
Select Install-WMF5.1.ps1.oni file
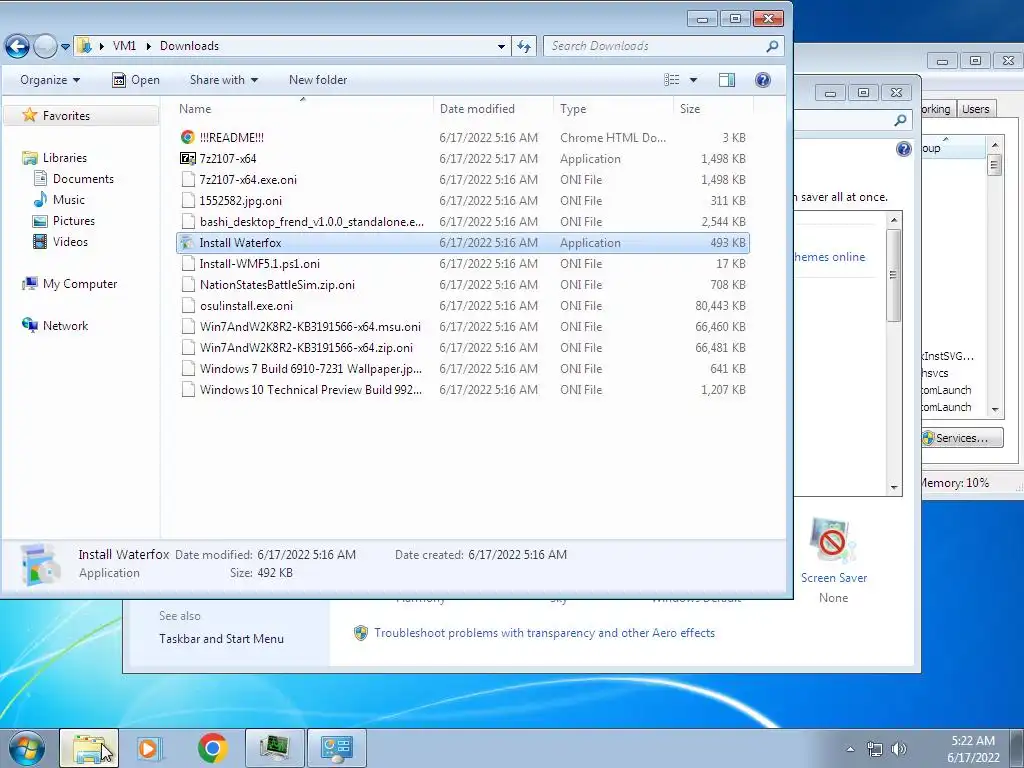[x=463, y=264]
